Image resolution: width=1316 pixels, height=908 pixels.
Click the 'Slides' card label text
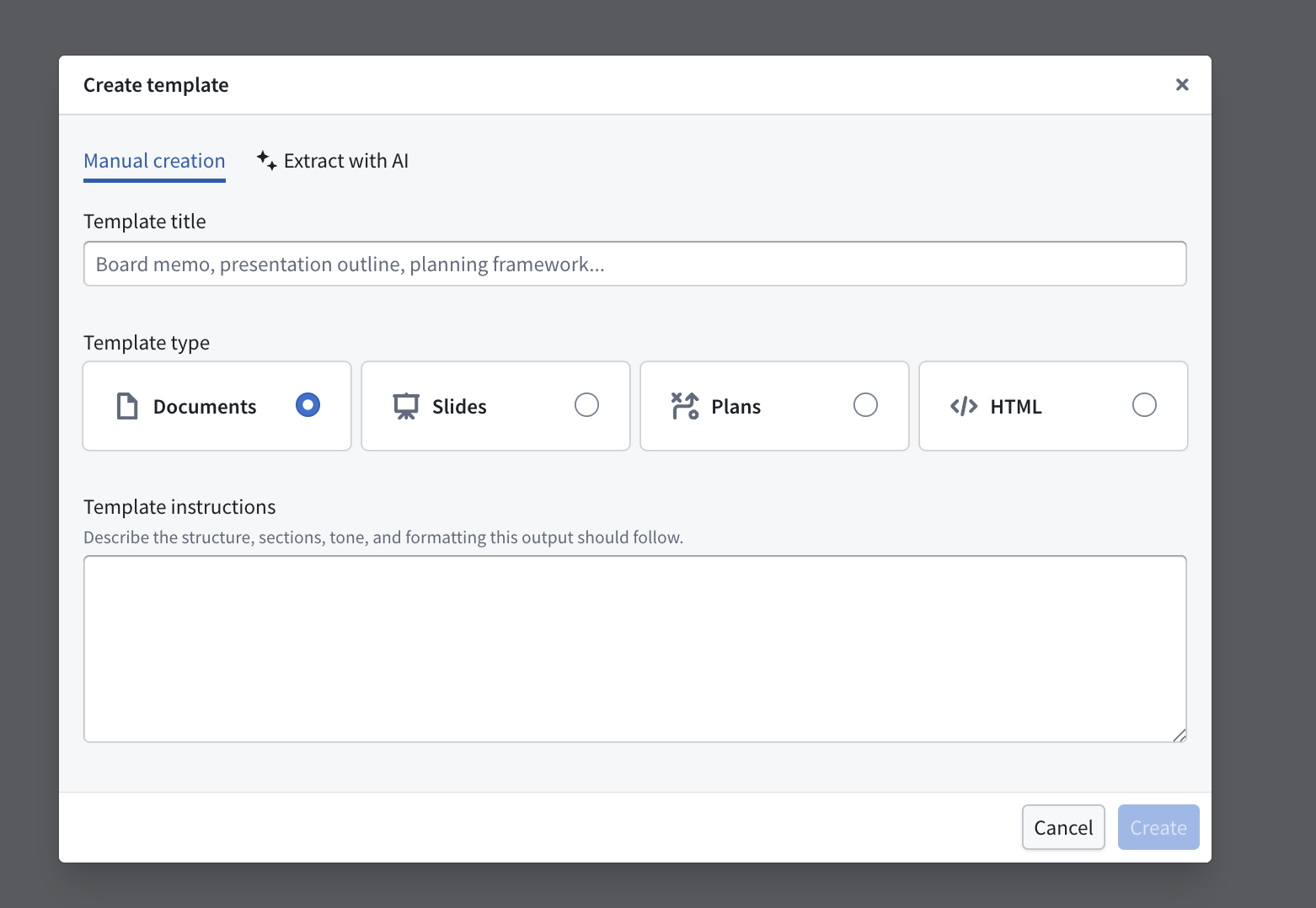pyautogui.click(x=459, y=407)
